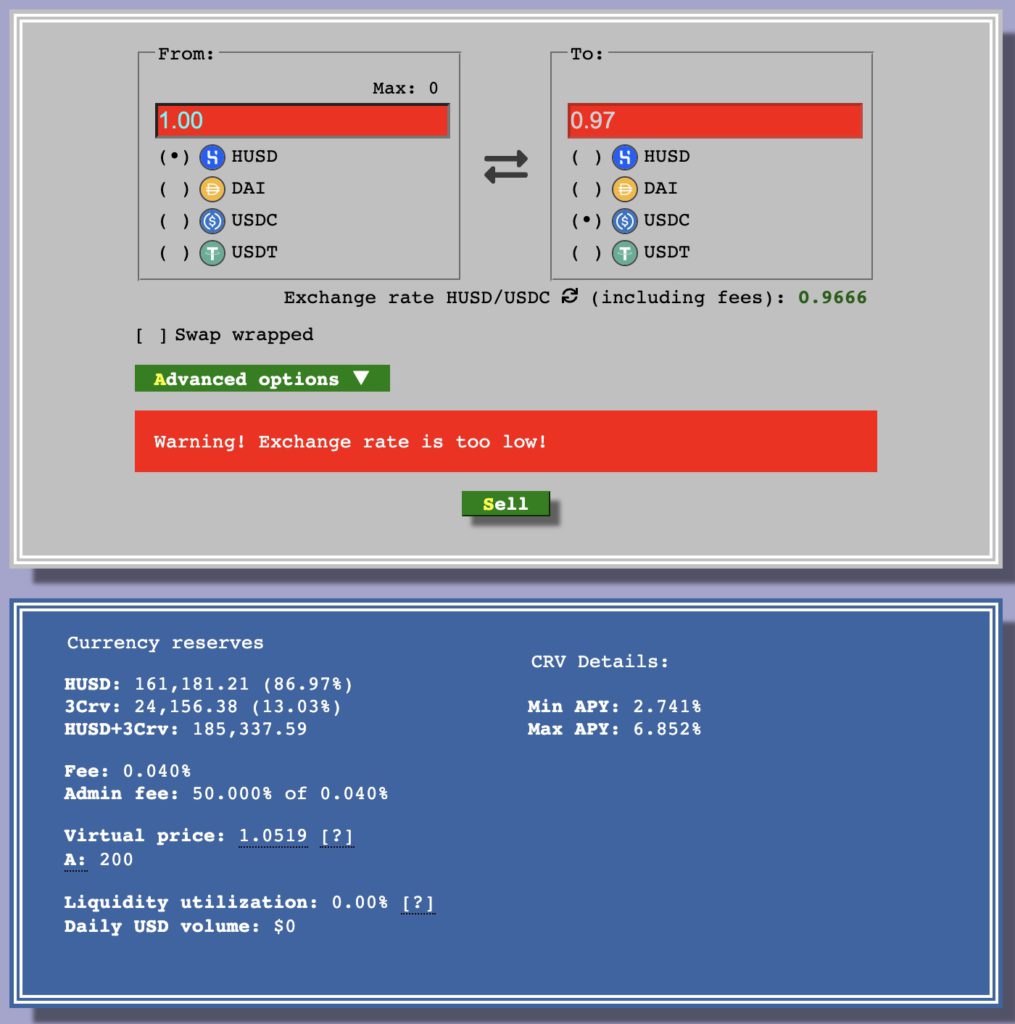Select HUSD radio button in To panel
Image resolution: width=1015 pixels, height=1024 pixels.
pyautogui.click(x=586, y=157)
